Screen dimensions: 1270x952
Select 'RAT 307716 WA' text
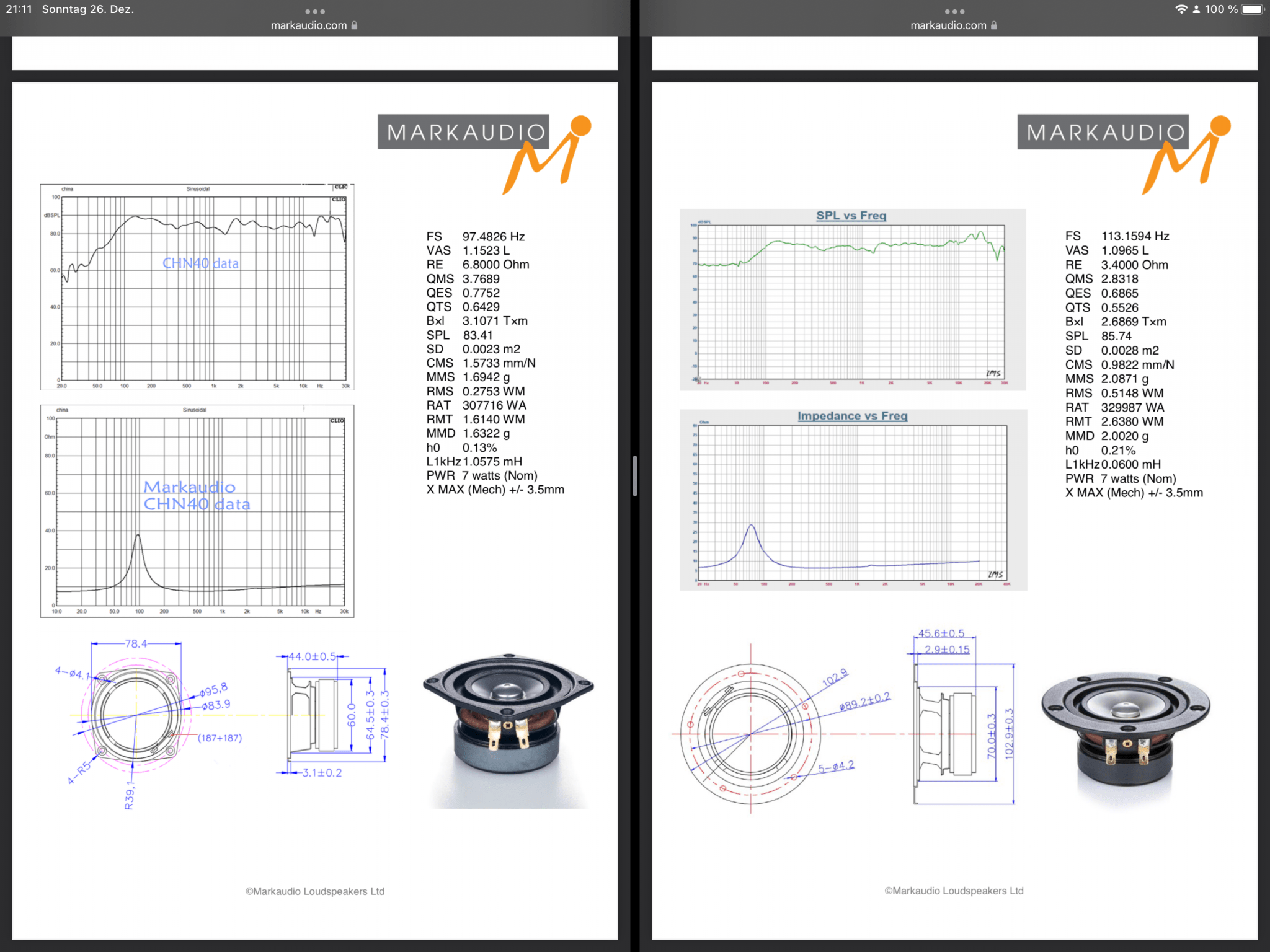coord(476,405)
